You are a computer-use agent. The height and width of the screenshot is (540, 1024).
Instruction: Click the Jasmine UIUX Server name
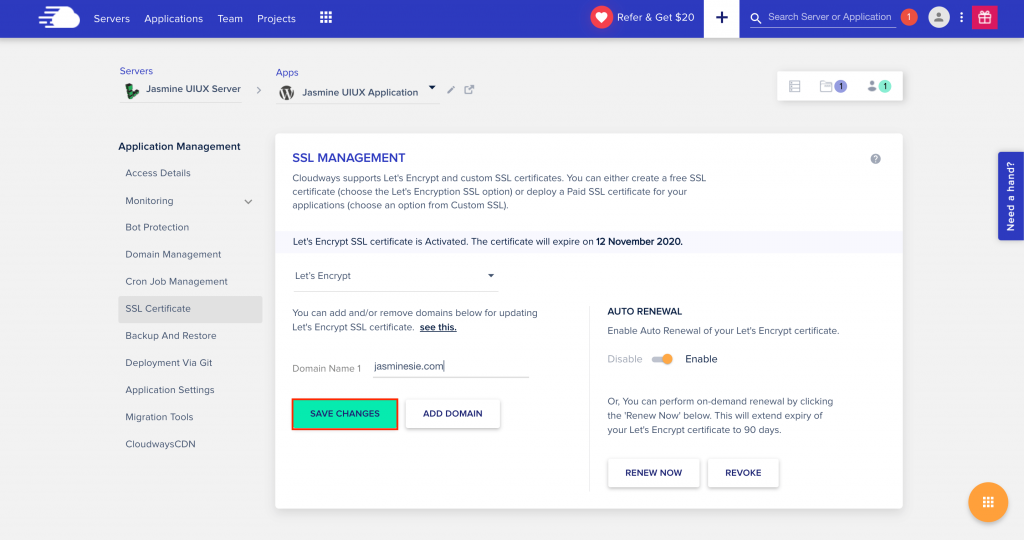click(193, 89)
